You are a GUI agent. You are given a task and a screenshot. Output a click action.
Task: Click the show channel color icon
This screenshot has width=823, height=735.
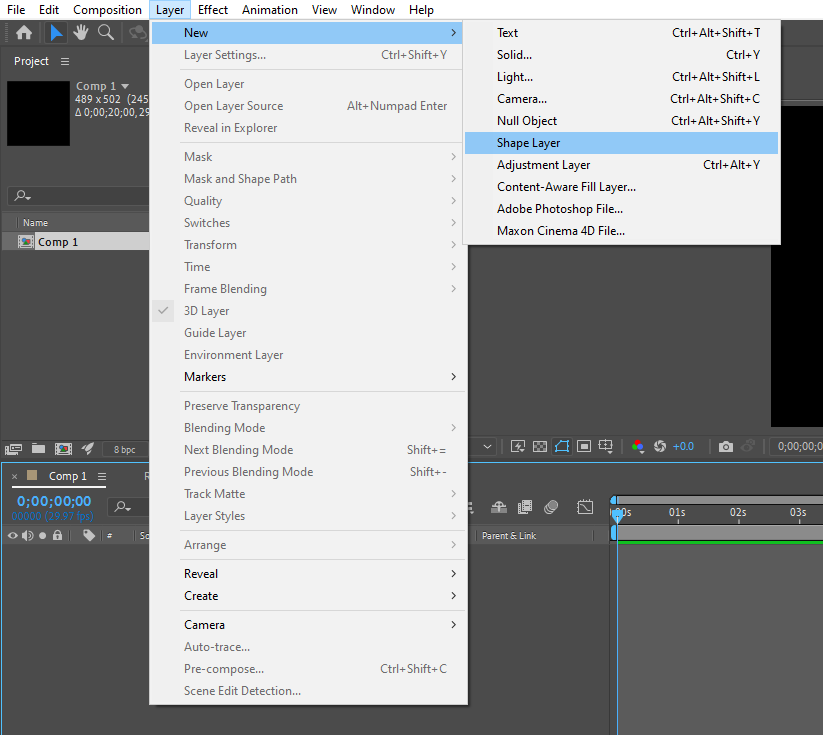[x=637, y=446]
